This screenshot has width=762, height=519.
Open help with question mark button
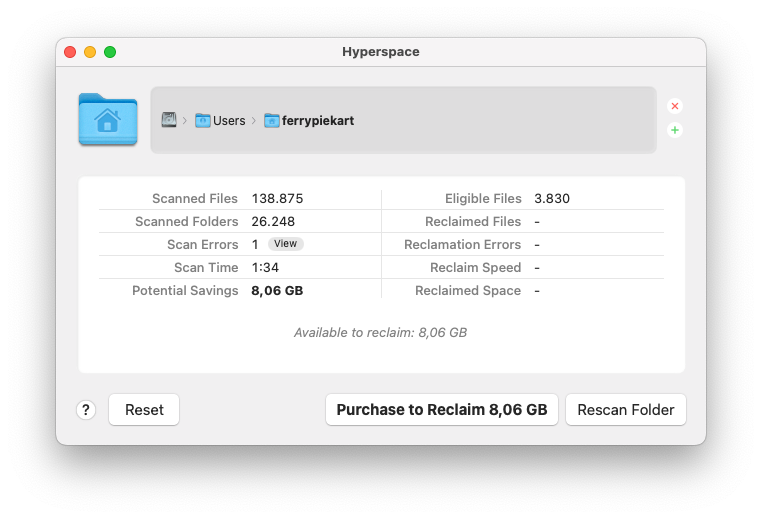point(86,410)
